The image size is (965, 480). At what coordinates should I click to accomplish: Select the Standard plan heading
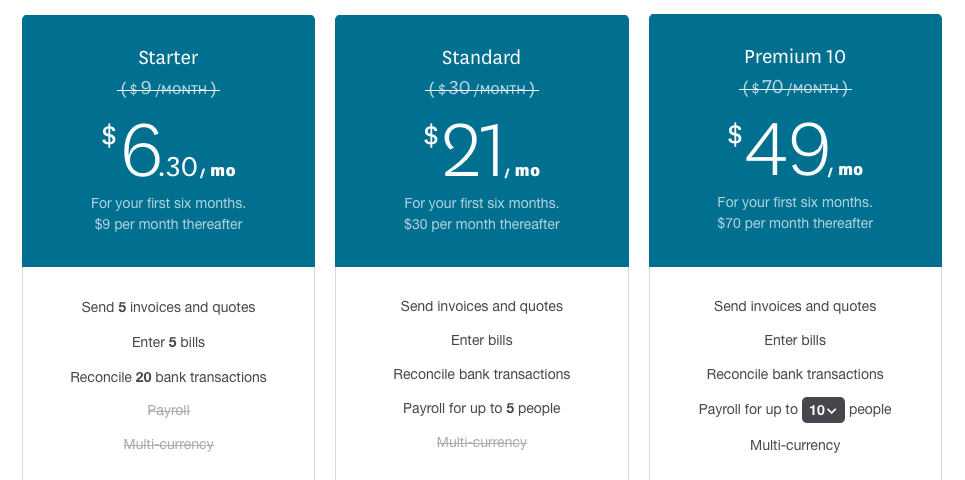pos(481,58)
